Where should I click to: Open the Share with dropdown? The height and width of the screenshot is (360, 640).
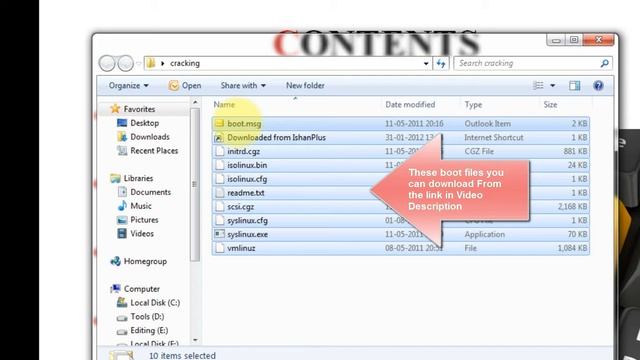pos(243,85)
